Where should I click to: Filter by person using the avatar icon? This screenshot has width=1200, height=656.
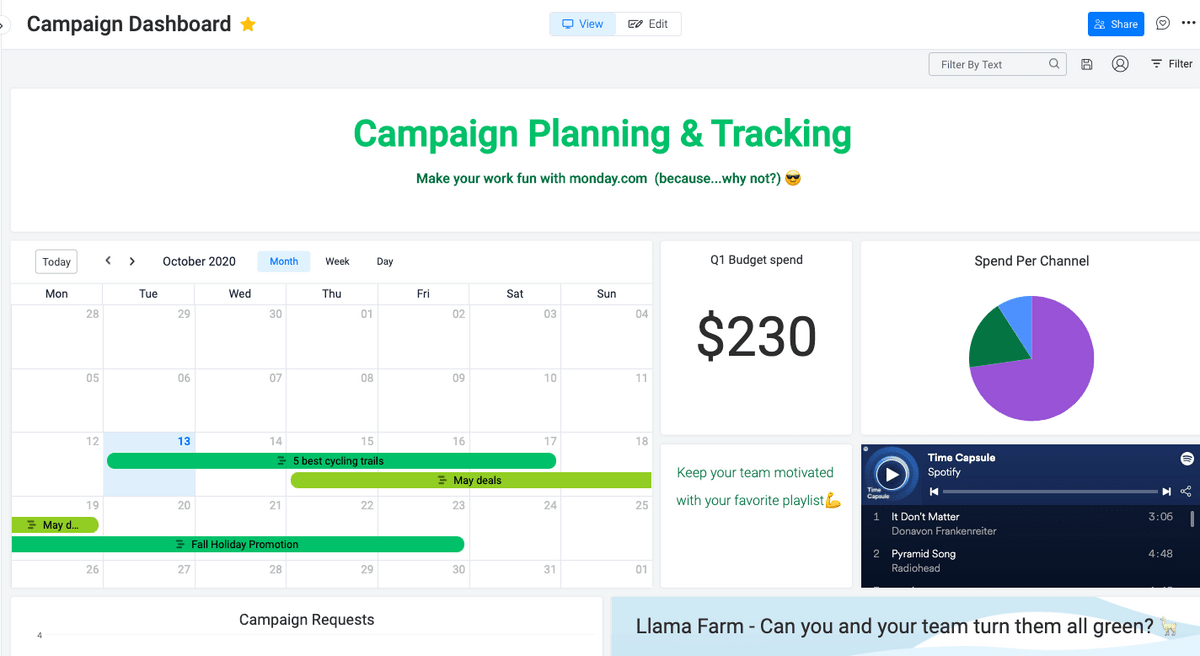point(1120,64)
